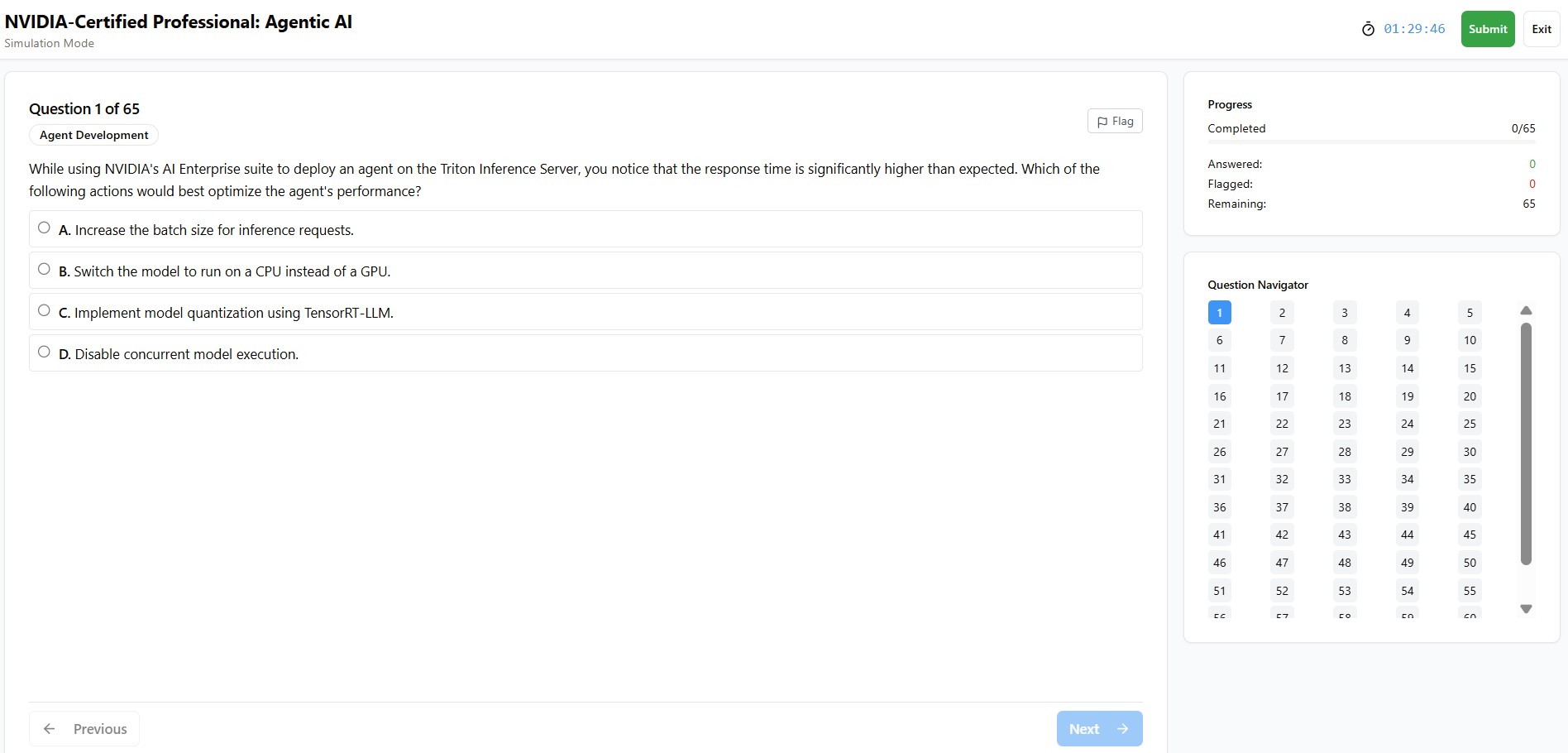Click the left arrow on Previous button
The width and height of the screenshot is (1568, 753).
point(50,728)
